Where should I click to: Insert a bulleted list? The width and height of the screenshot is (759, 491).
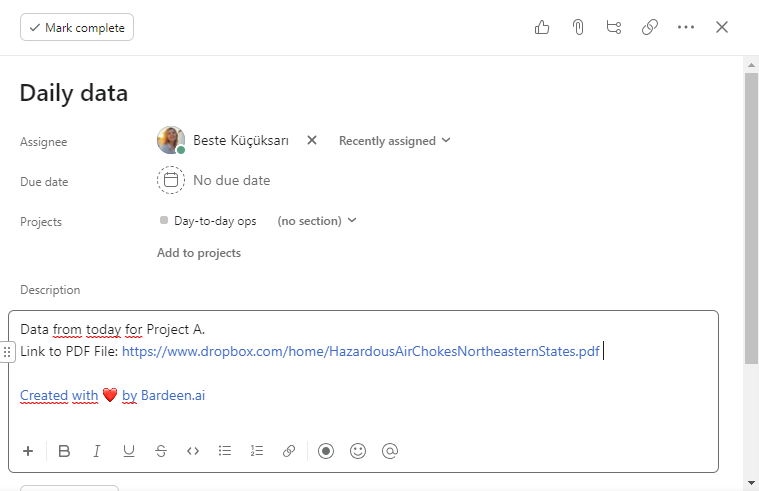225,451
